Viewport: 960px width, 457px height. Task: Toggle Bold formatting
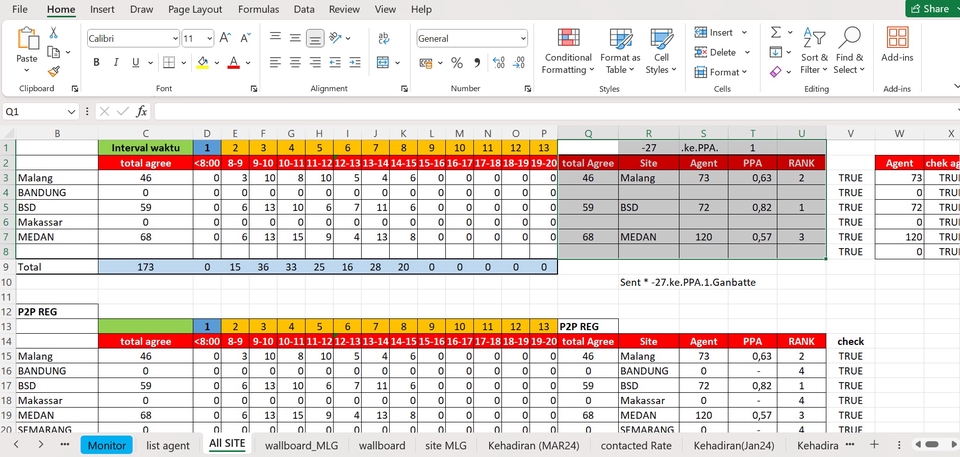point(96,62)
